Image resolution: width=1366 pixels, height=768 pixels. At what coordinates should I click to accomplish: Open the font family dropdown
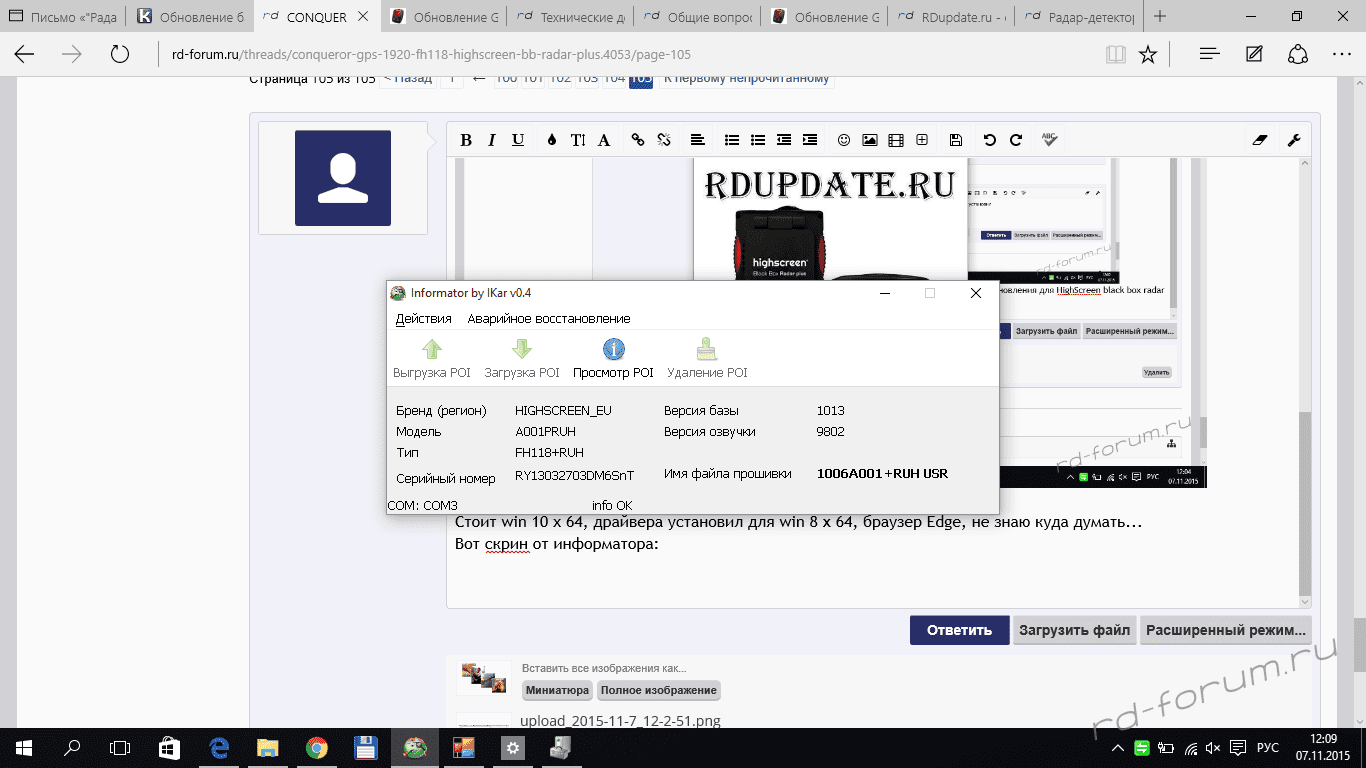pos(604,140)
